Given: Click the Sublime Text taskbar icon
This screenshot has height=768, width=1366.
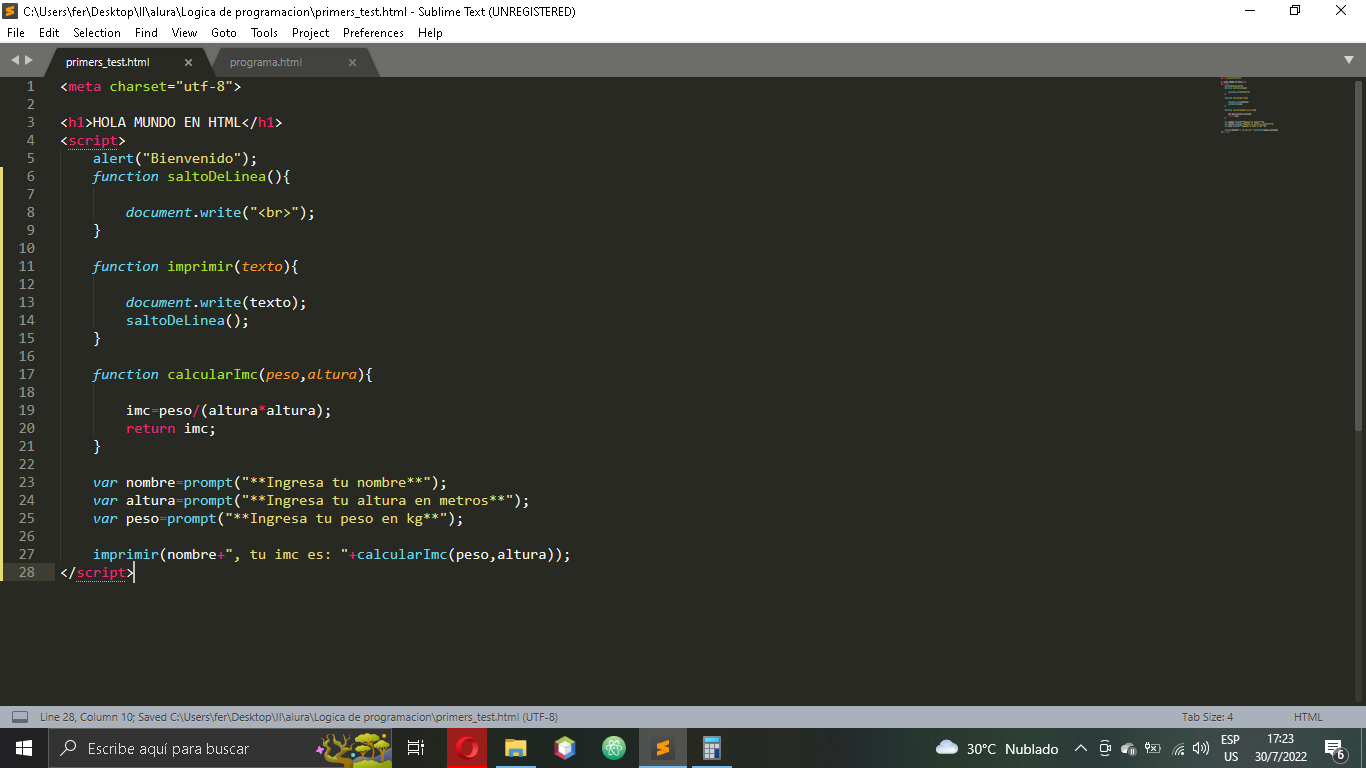Looking at the screenshot, I should click(x=663, y=748).
